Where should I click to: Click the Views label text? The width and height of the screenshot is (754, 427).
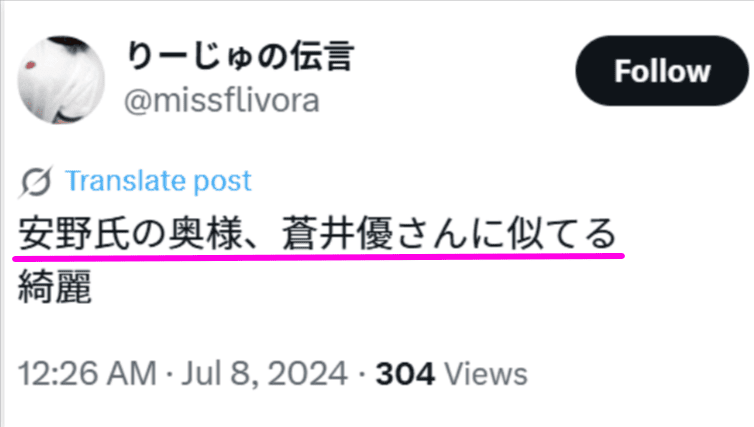tap(486, 374)
